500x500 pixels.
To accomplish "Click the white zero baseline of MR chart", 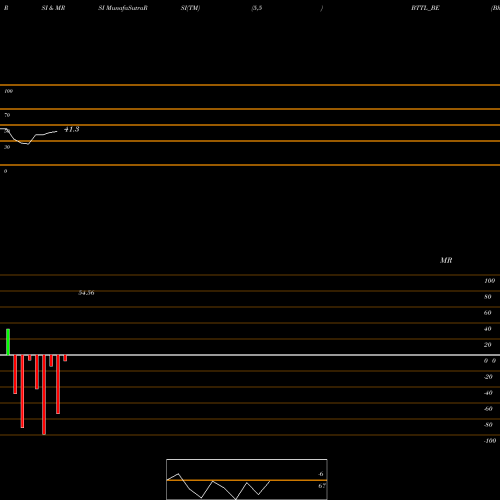I will pos(250,355).
